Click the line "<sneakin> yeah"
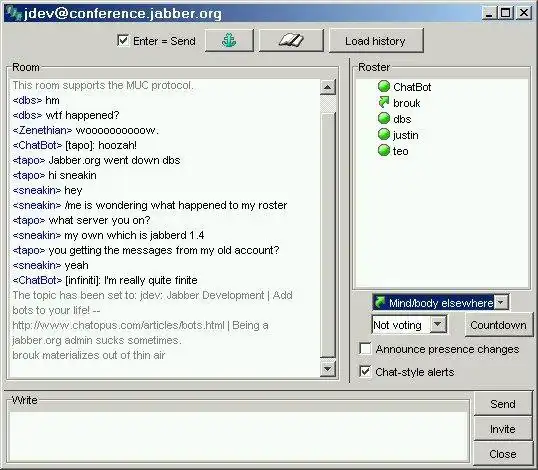Image resolution: width=538 pixels, height=470 pixels. 50,265
